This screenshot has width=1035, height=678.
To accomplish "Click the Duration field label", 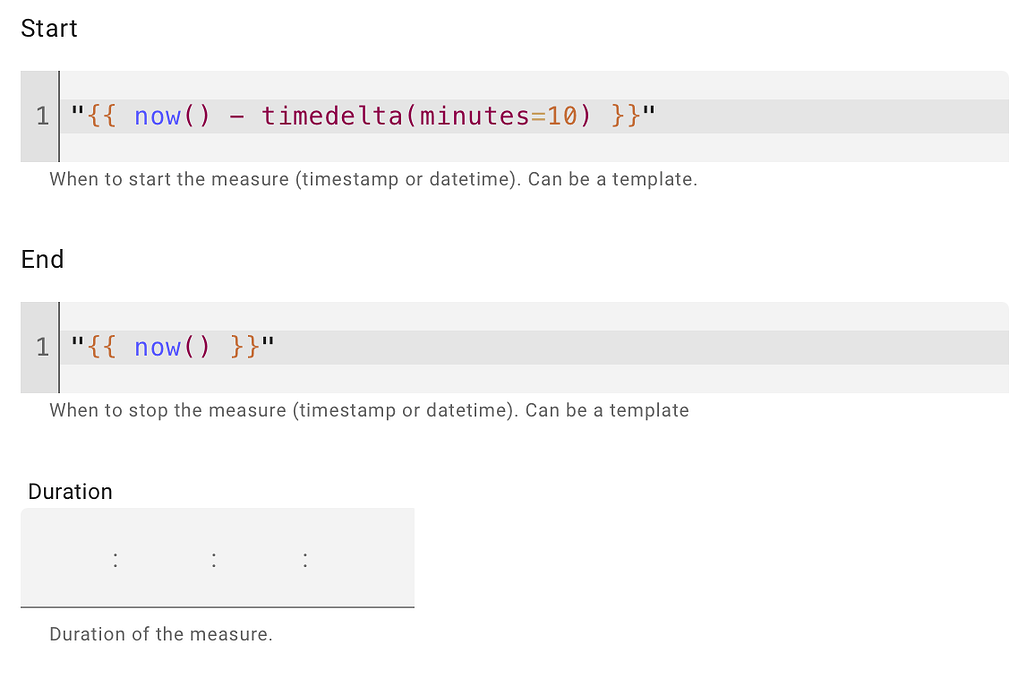I will click(70, 492).
